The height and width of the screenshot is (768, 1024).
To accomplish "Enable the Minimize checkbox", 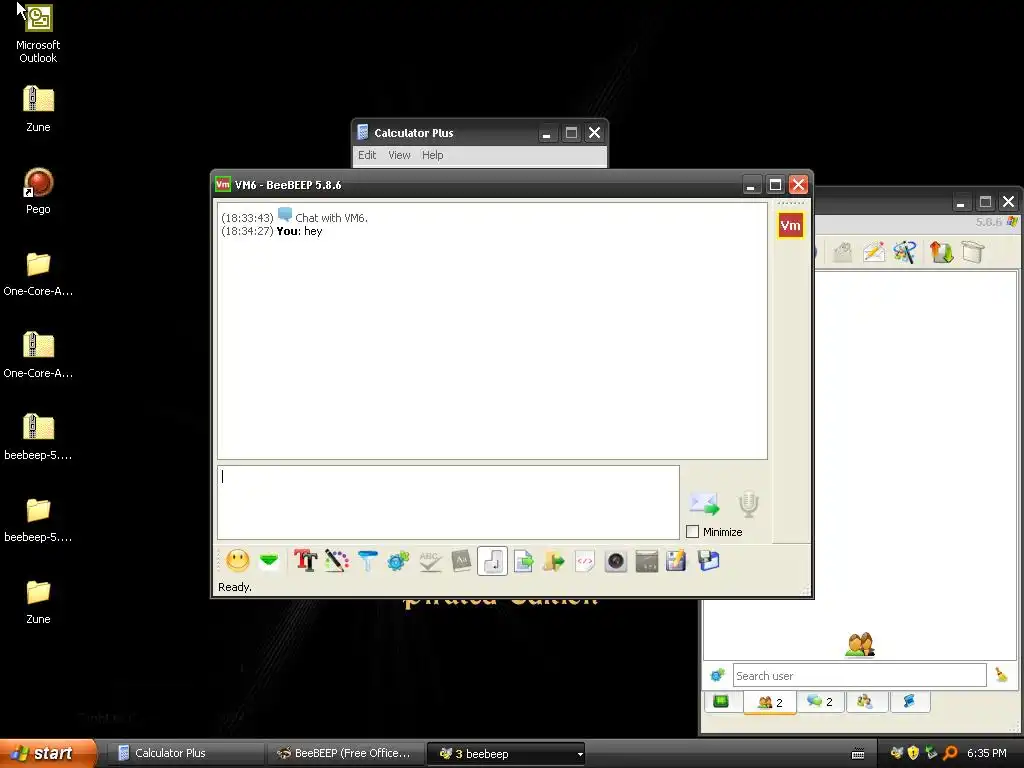I will click(x=692, y=532).
